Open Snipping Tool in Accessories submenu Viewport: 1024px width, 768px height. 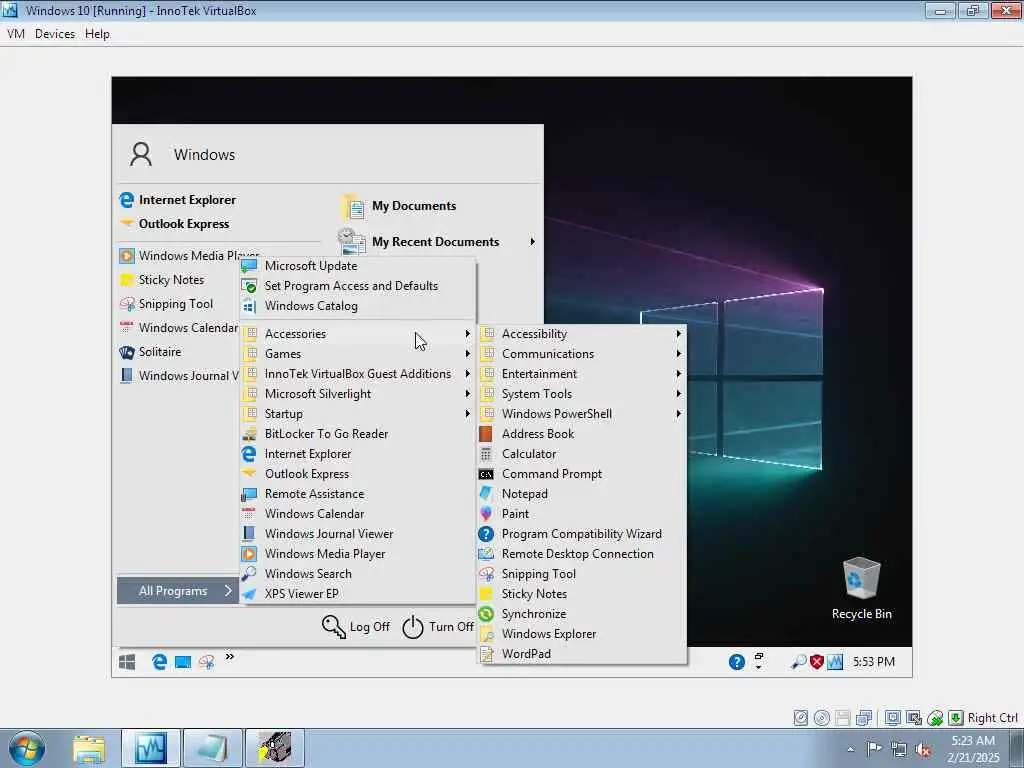[x=582, y=574]
